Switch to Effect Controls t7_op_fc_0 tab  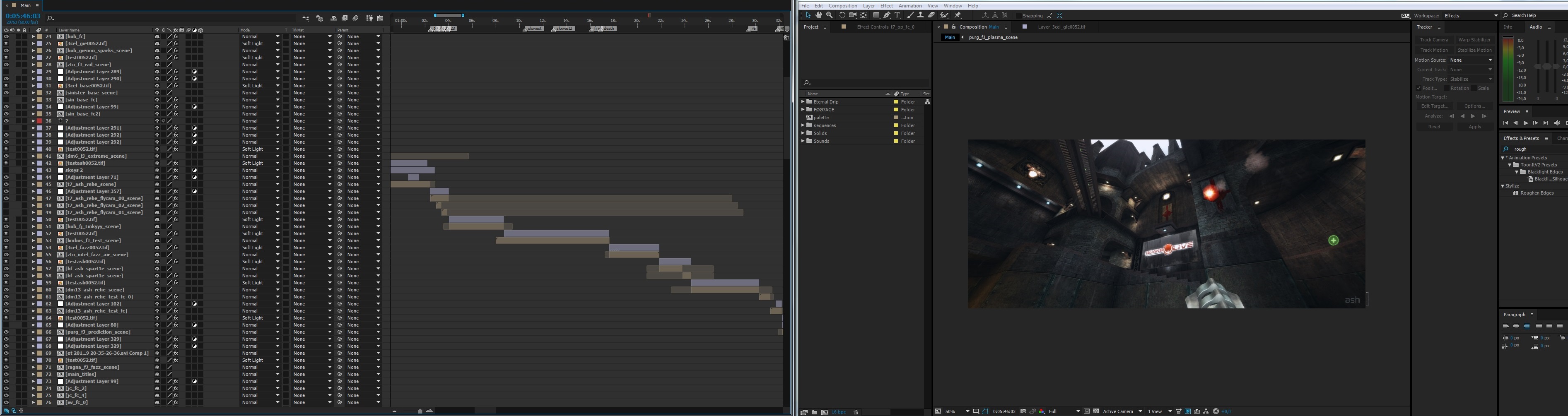pos(885,27)
